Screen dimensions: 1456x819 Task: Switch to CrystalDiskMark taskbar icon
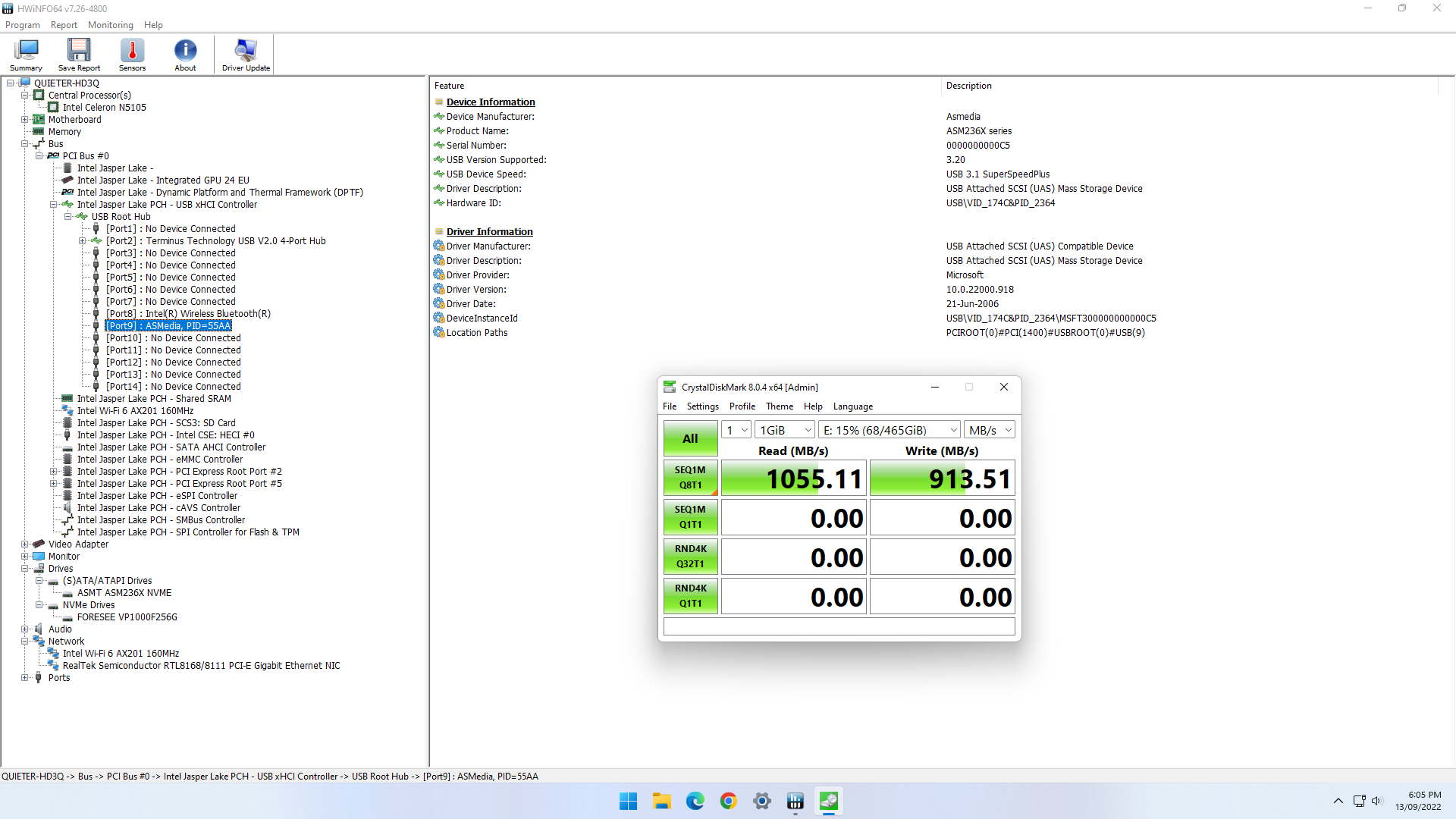[x=828, y=801]
